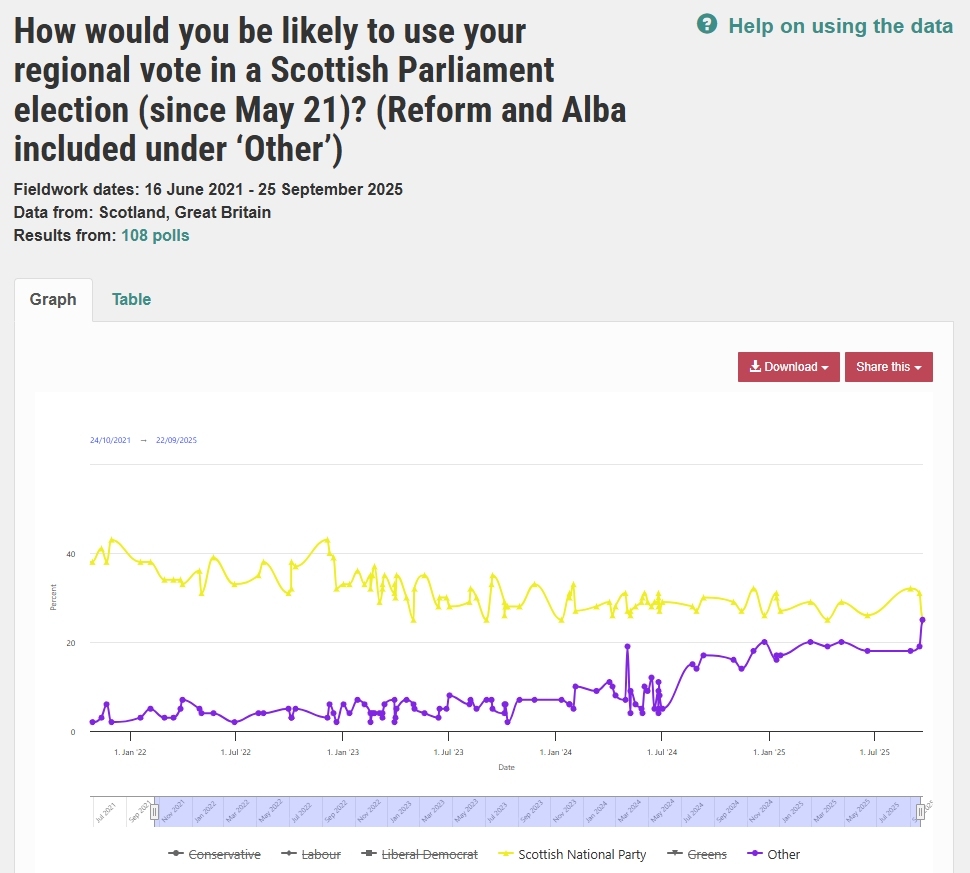Click the left handle of the date navigator
This screenshot has height=873, width=970.
[x=154, y=812]
